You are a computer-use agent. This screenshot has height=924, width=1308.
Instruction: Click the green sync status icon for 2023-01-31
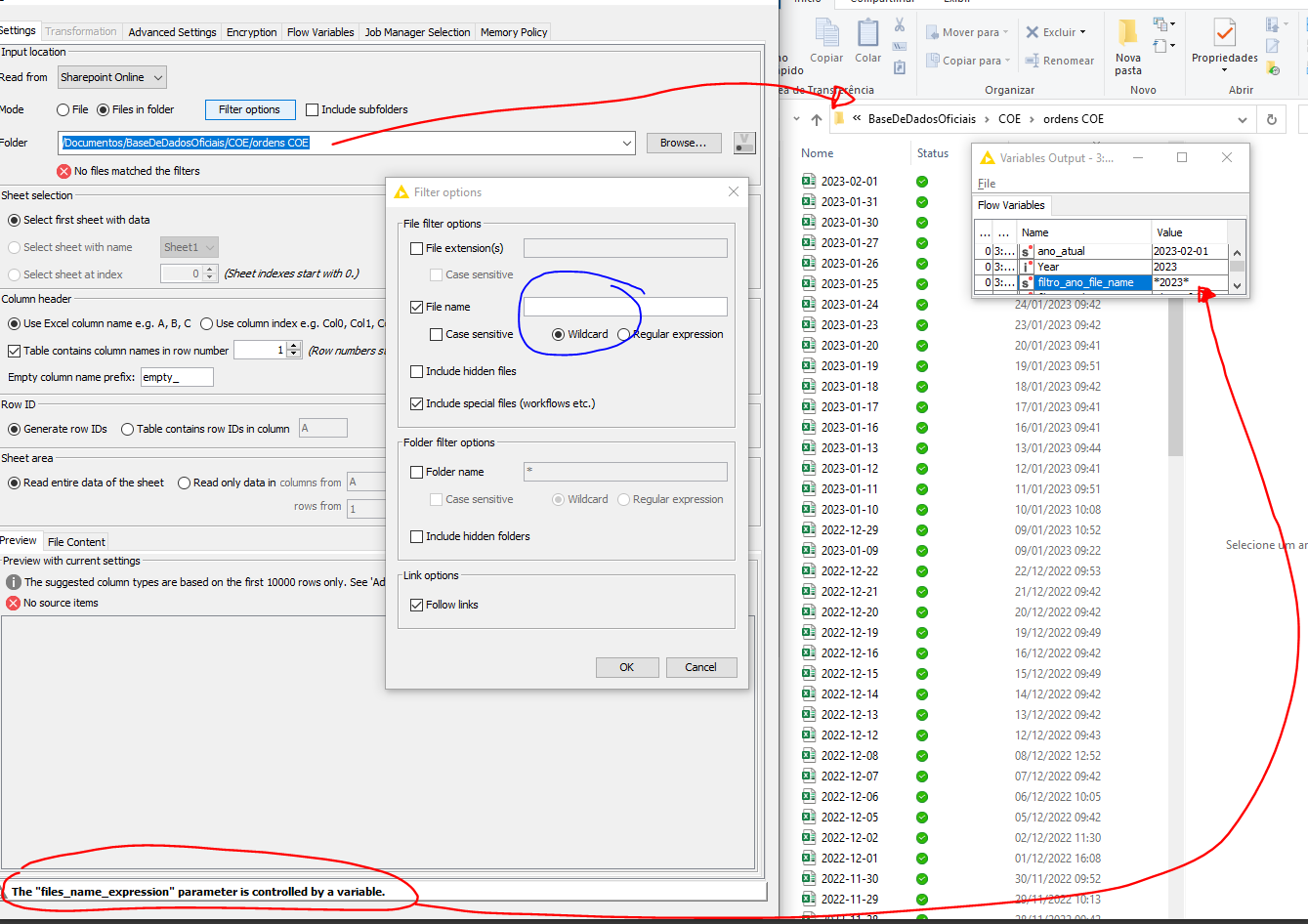click(x=921, y=202)
